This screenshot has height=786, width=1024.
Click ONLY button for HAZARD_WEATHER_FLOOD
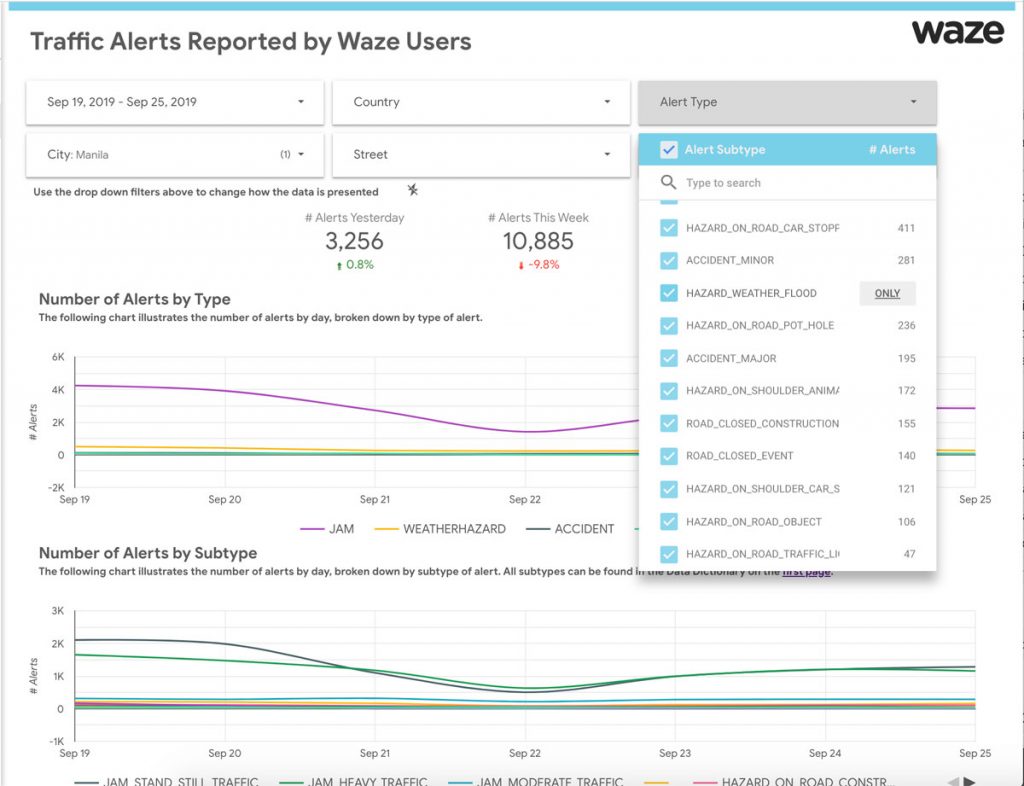887,294
